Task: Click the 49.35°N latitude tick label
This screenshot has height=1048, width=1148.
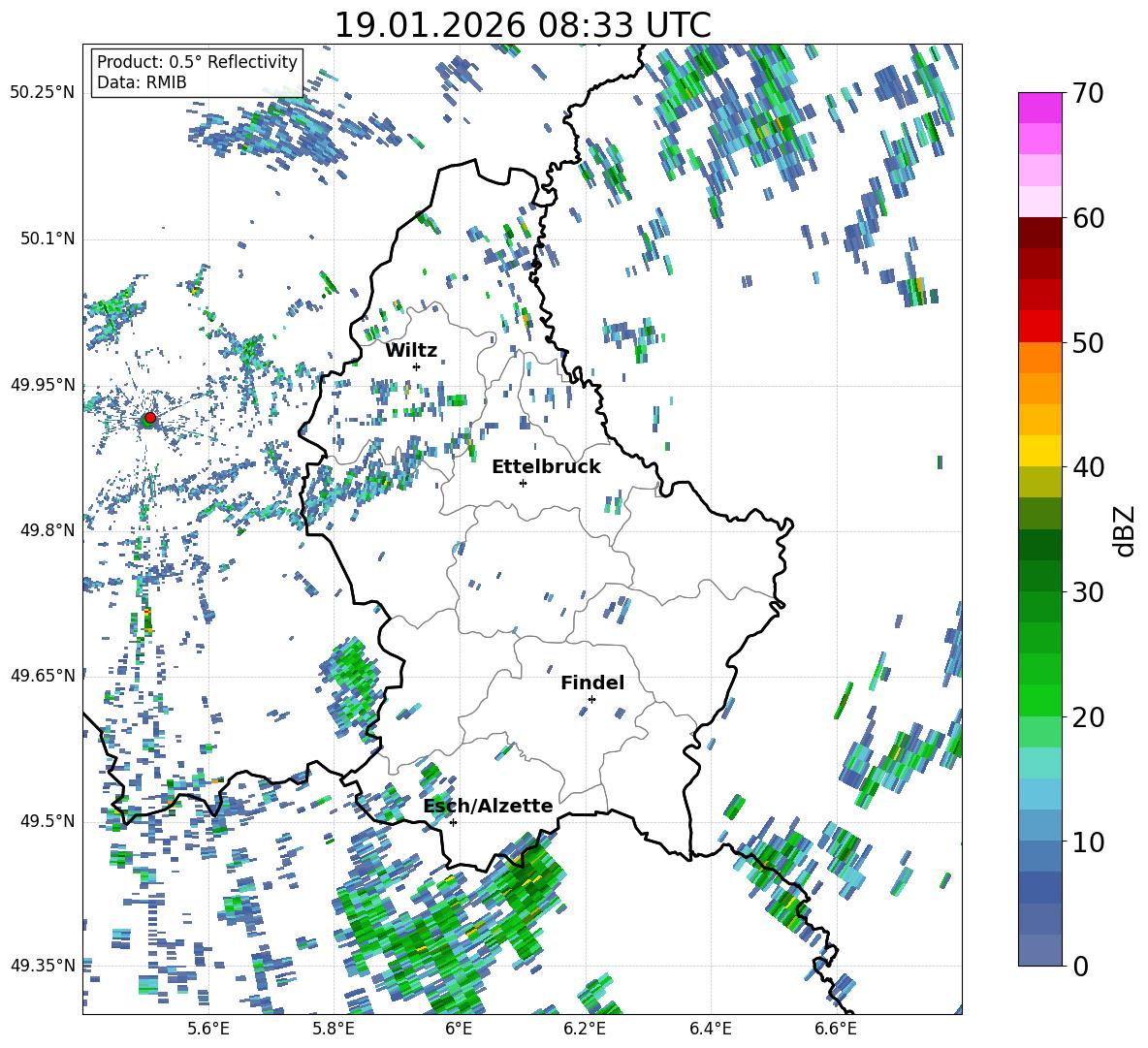Action: (43, 966)
